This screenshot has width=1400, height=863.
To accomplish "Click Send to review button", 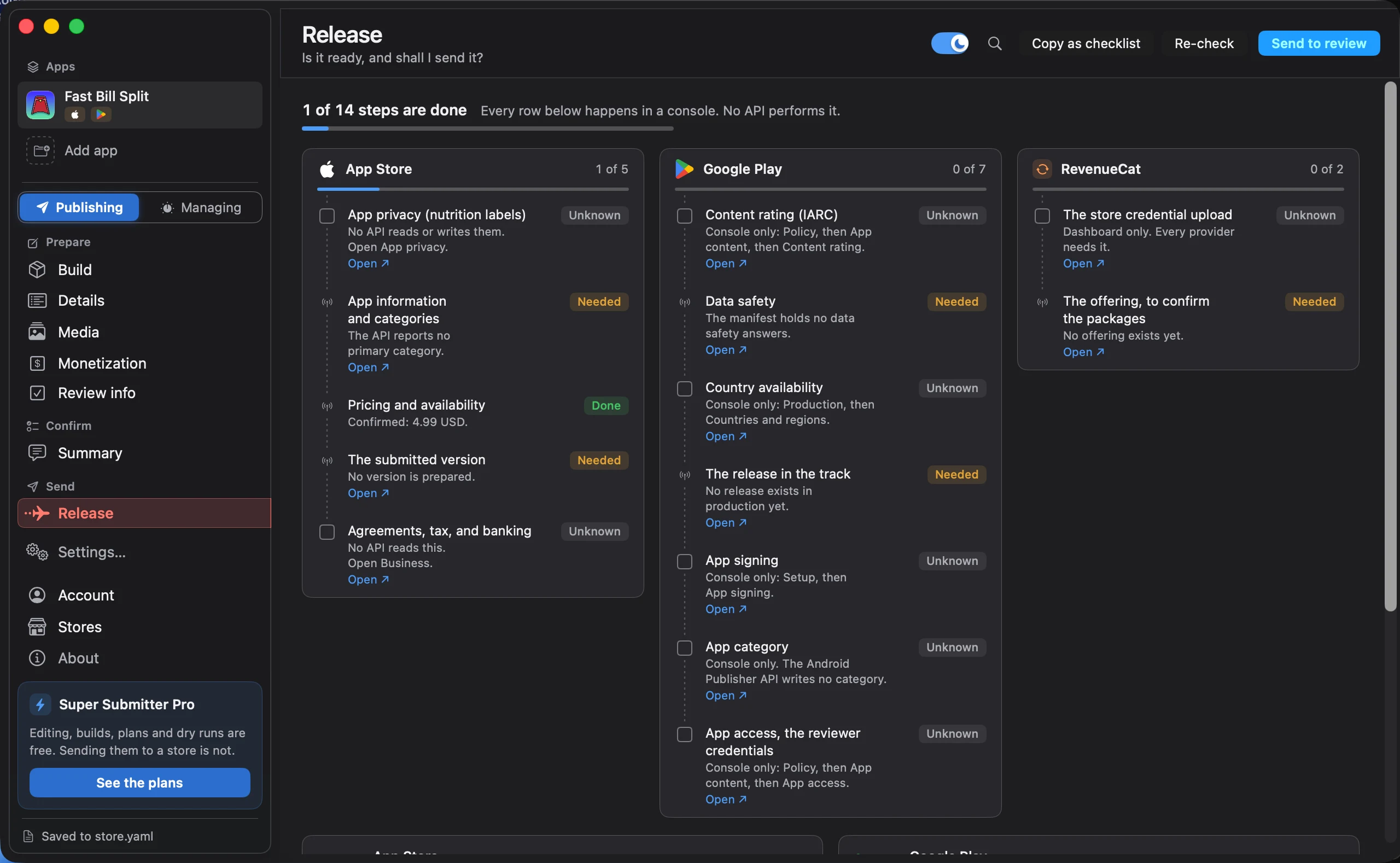I will (x=1319, y=43).
